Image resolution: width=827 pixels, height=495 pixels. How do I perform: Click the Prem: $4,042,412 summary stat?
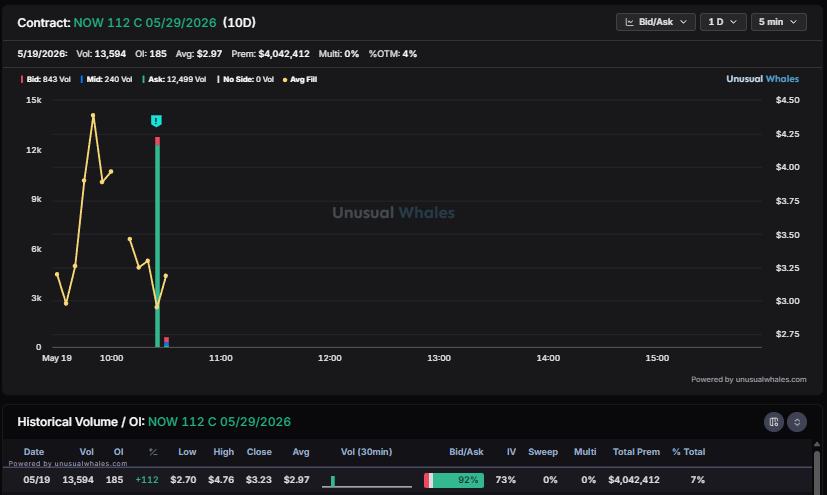coord(270,54)
